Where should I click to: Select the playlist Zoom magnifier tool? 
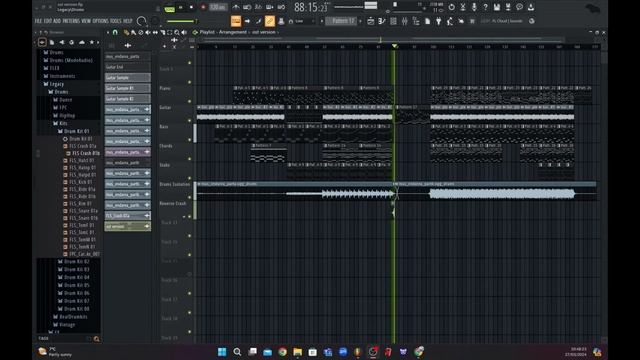(177, 32)
